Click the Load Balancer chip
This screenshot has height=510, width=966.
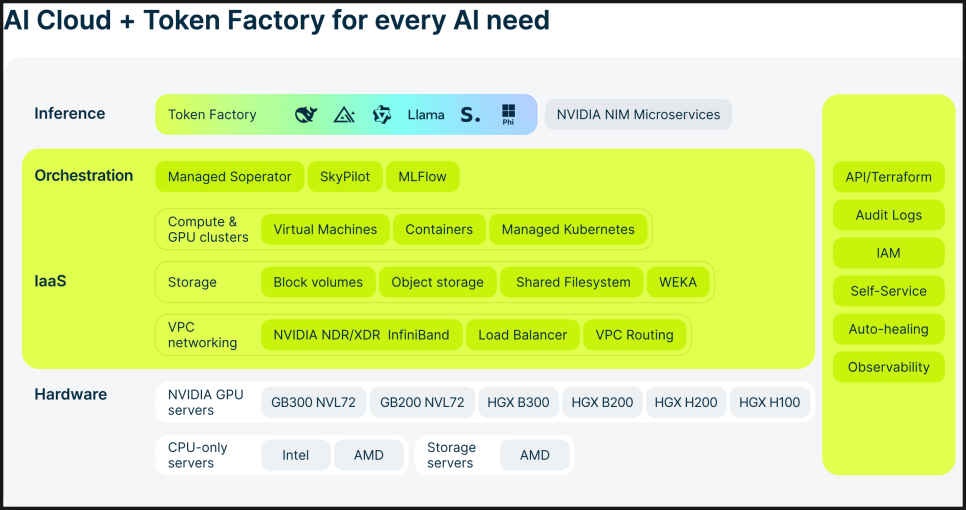coord(522,335)
